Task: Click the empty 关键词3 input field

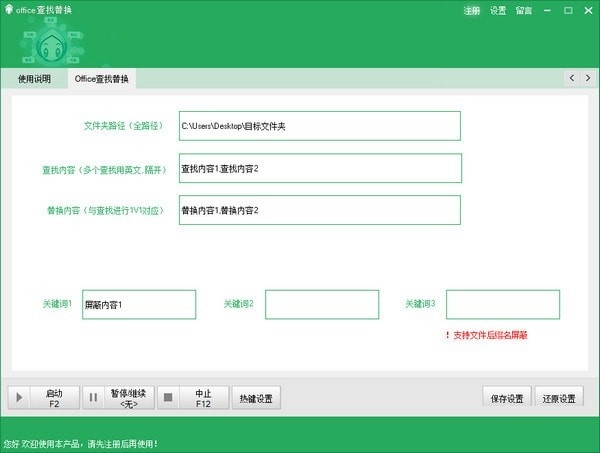Action: click(x=503, y=305)
